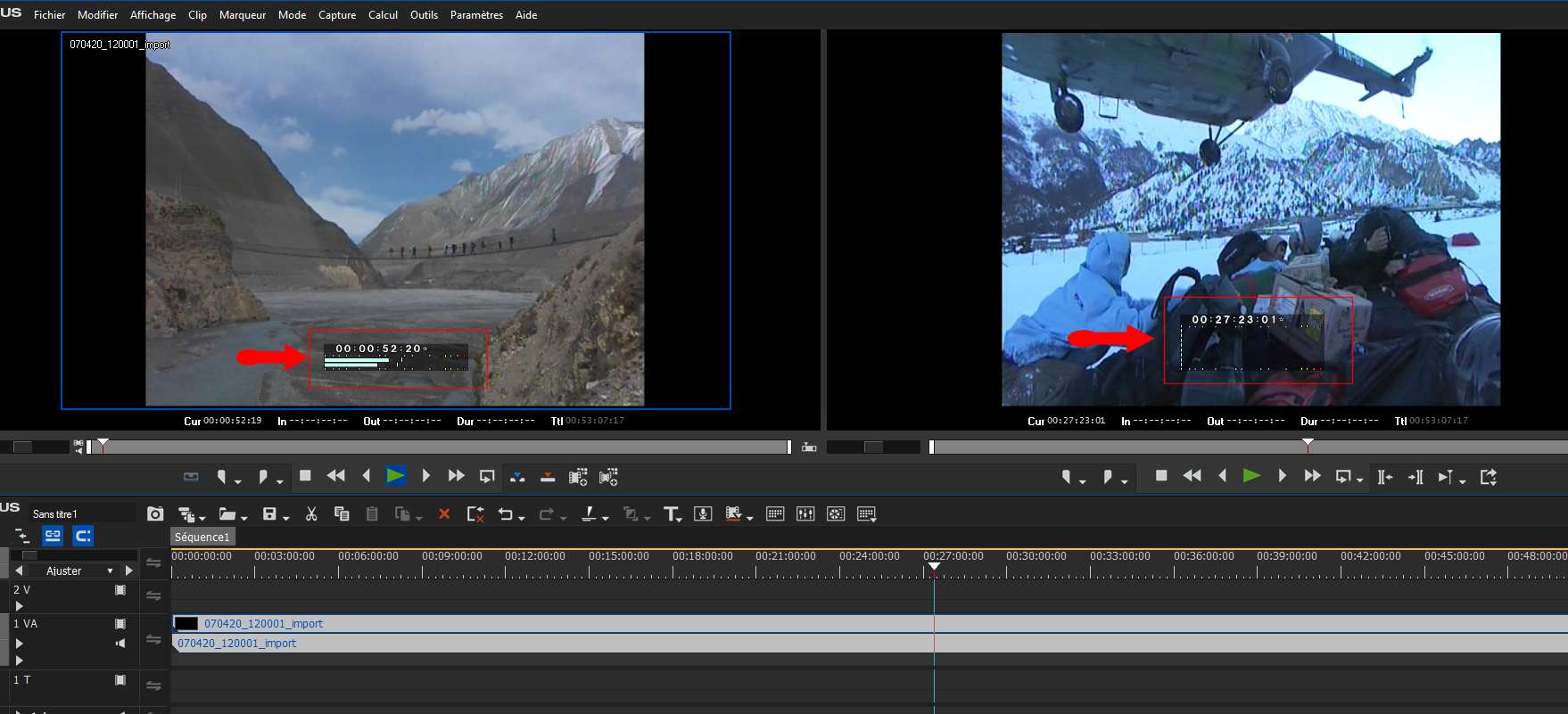Open the Ajuster timeline scale dropdown

tap(110, 571)
